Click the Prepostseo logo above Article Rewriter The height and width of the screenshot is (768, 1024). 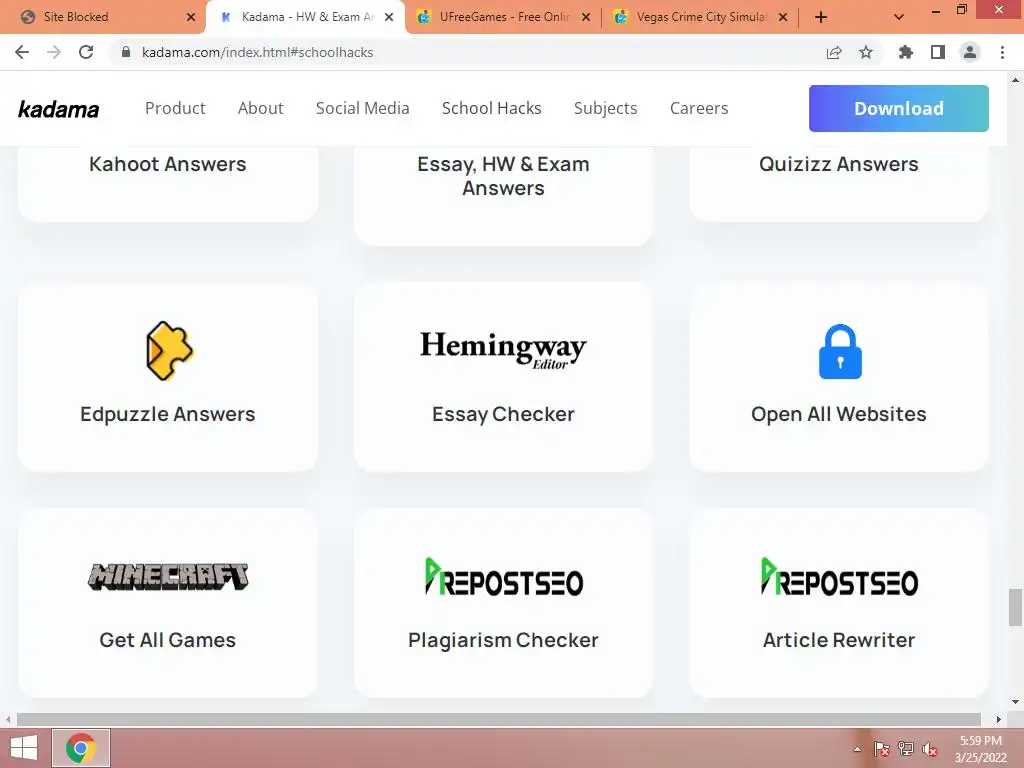839,577
